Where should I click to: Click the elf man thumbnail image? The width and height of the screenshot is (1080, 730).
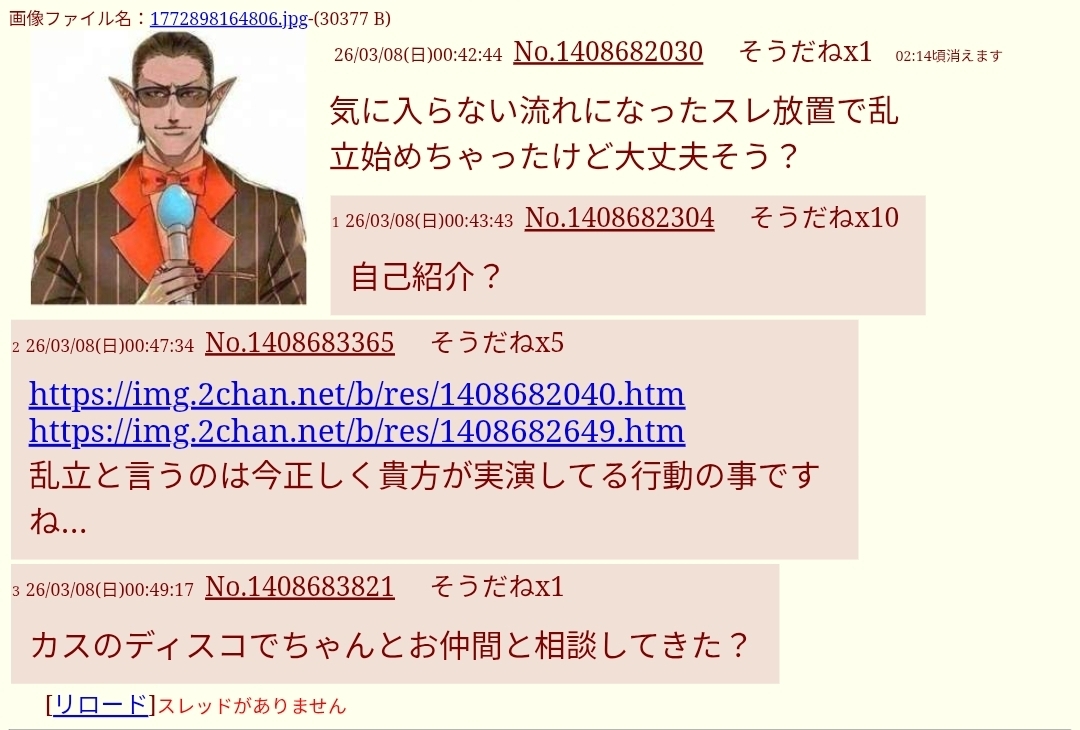tap(168, 168)
